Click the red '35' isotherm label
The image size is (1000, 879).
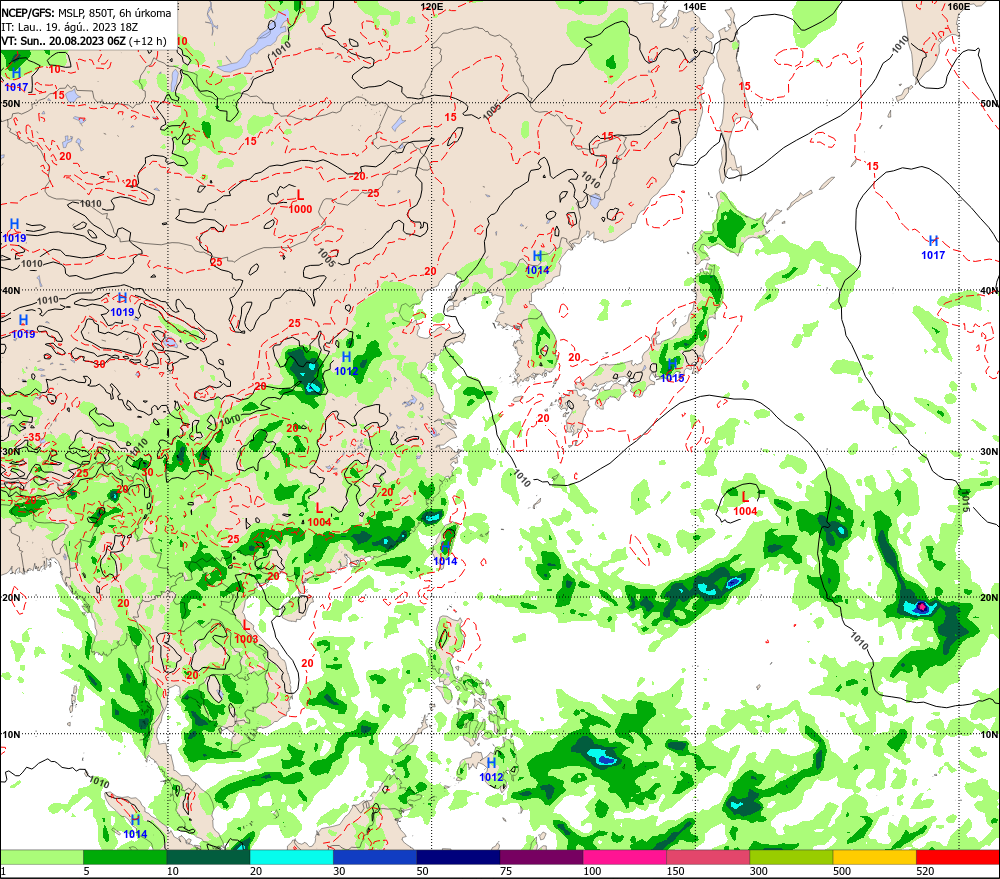point(34,438)
